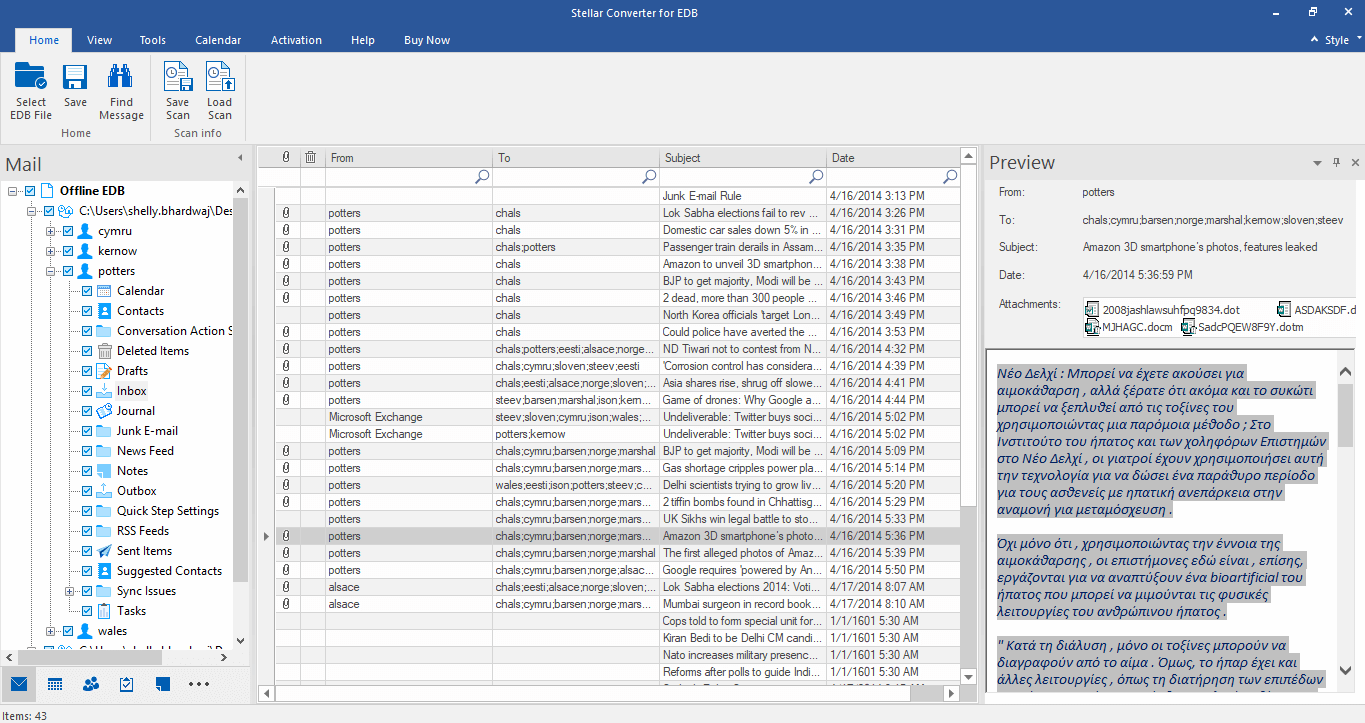The image size is (1365, 723).
Task: Open the Tools ribbon tab
Action: coord(153,40)
